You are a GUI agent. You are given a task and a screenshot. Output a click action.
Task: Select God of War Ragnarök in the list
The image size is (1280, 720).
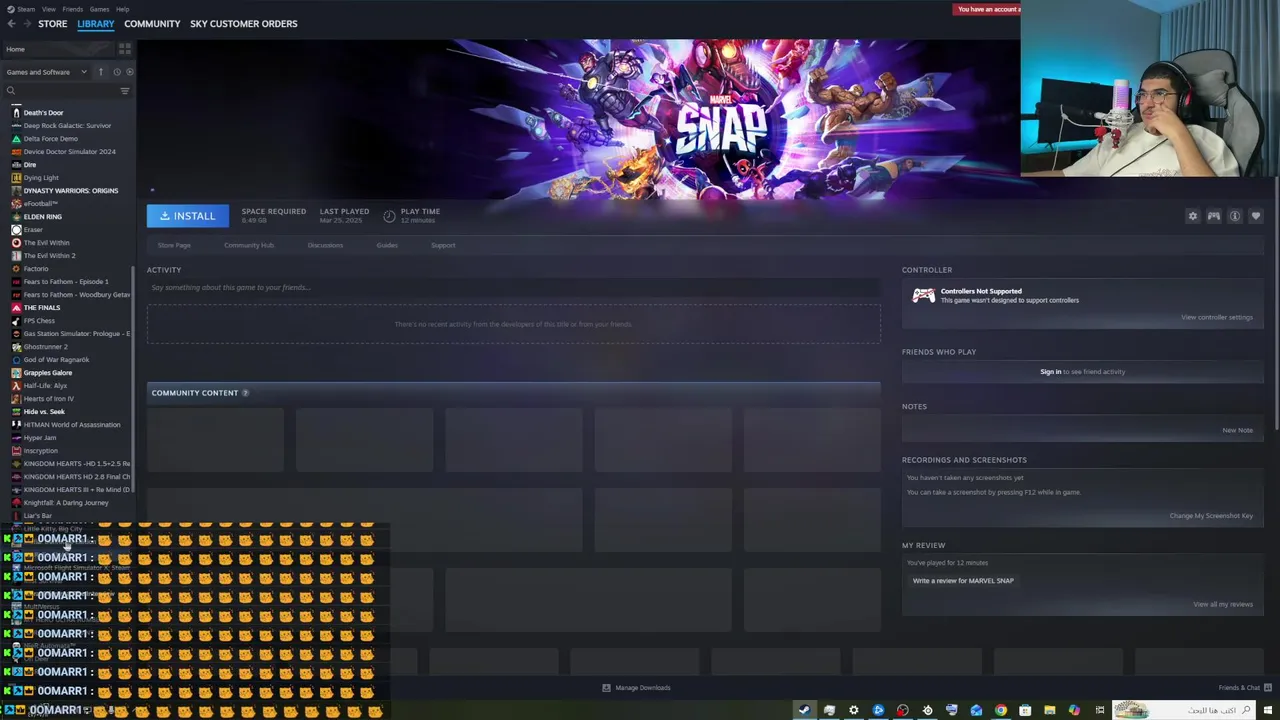coord(56,360)
